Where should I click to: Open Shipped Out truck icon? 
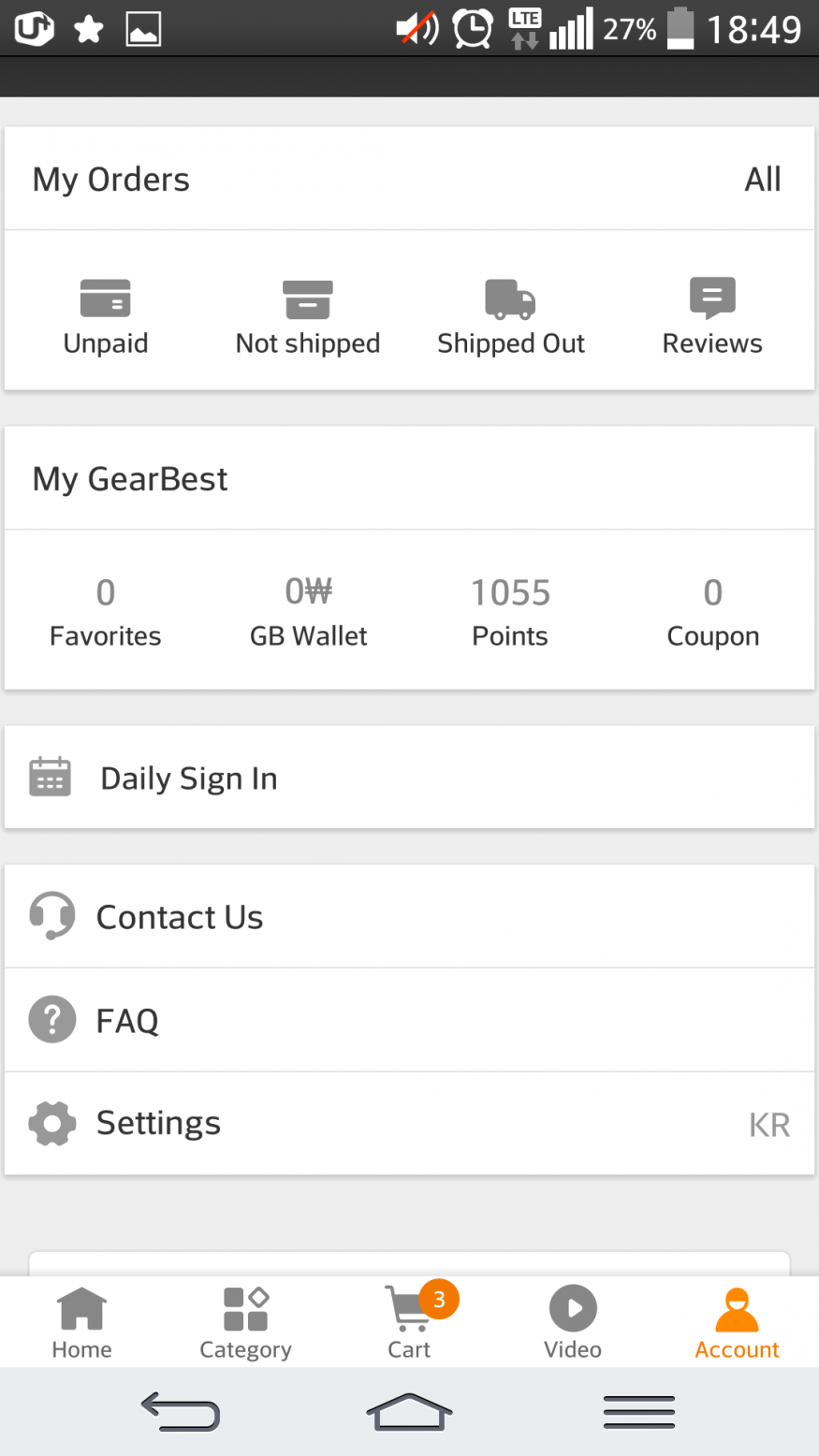click(x=510, y=299)
